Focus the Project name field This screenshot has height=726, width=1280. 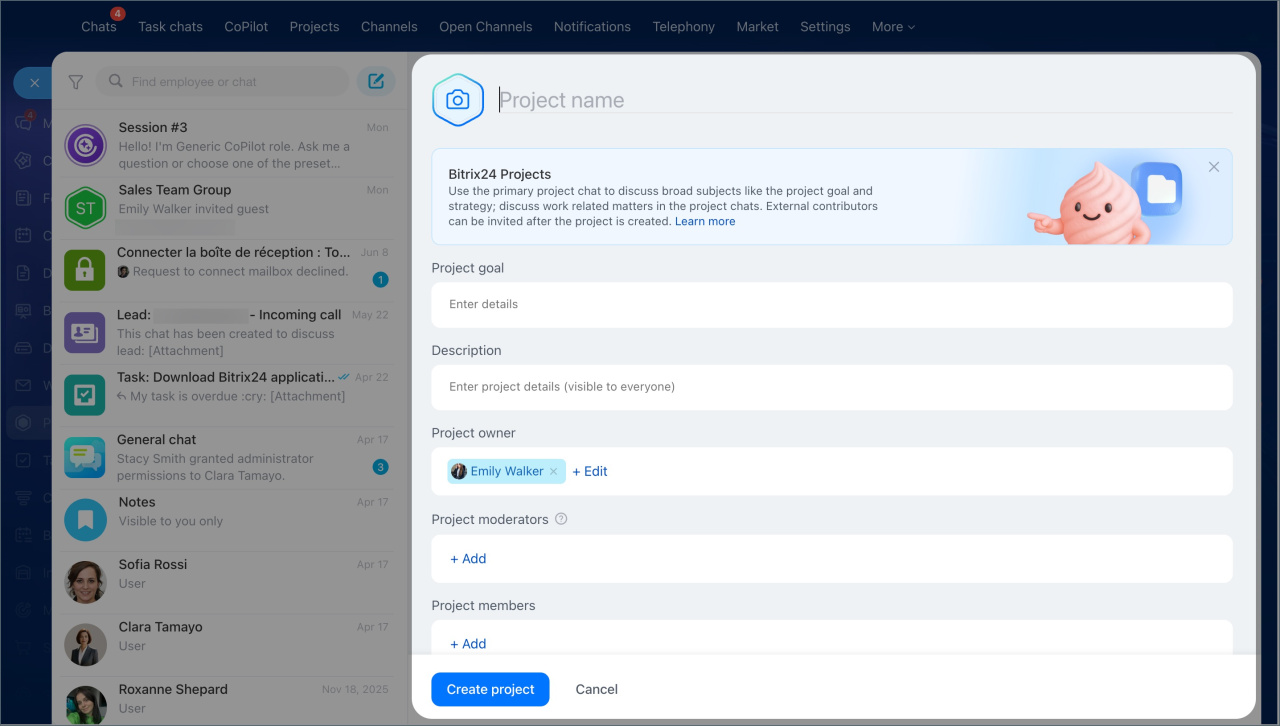(865, 100)
